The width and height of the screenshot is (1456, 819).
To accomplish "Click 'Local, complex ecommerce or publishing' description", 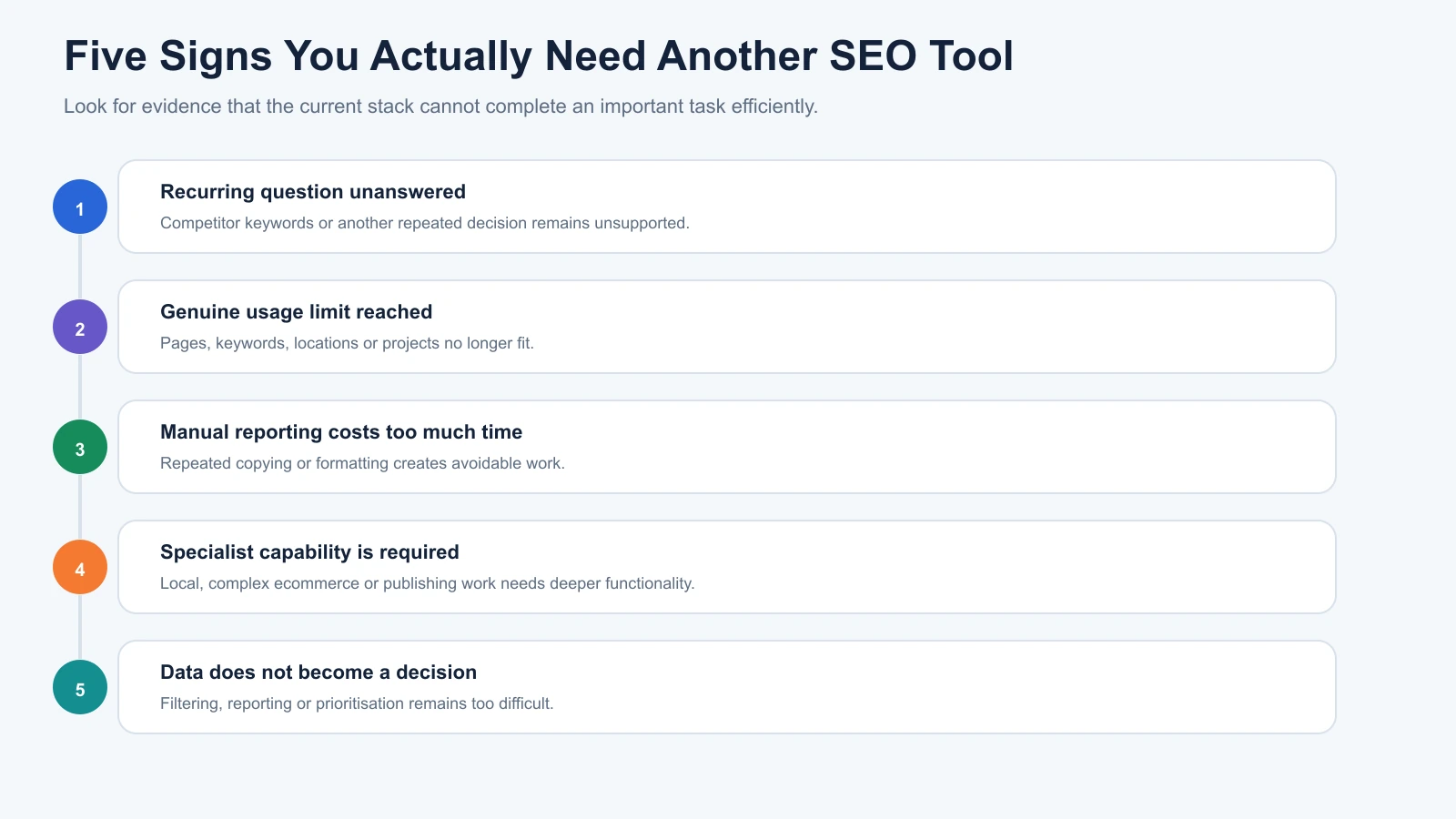I will (427, 583).
